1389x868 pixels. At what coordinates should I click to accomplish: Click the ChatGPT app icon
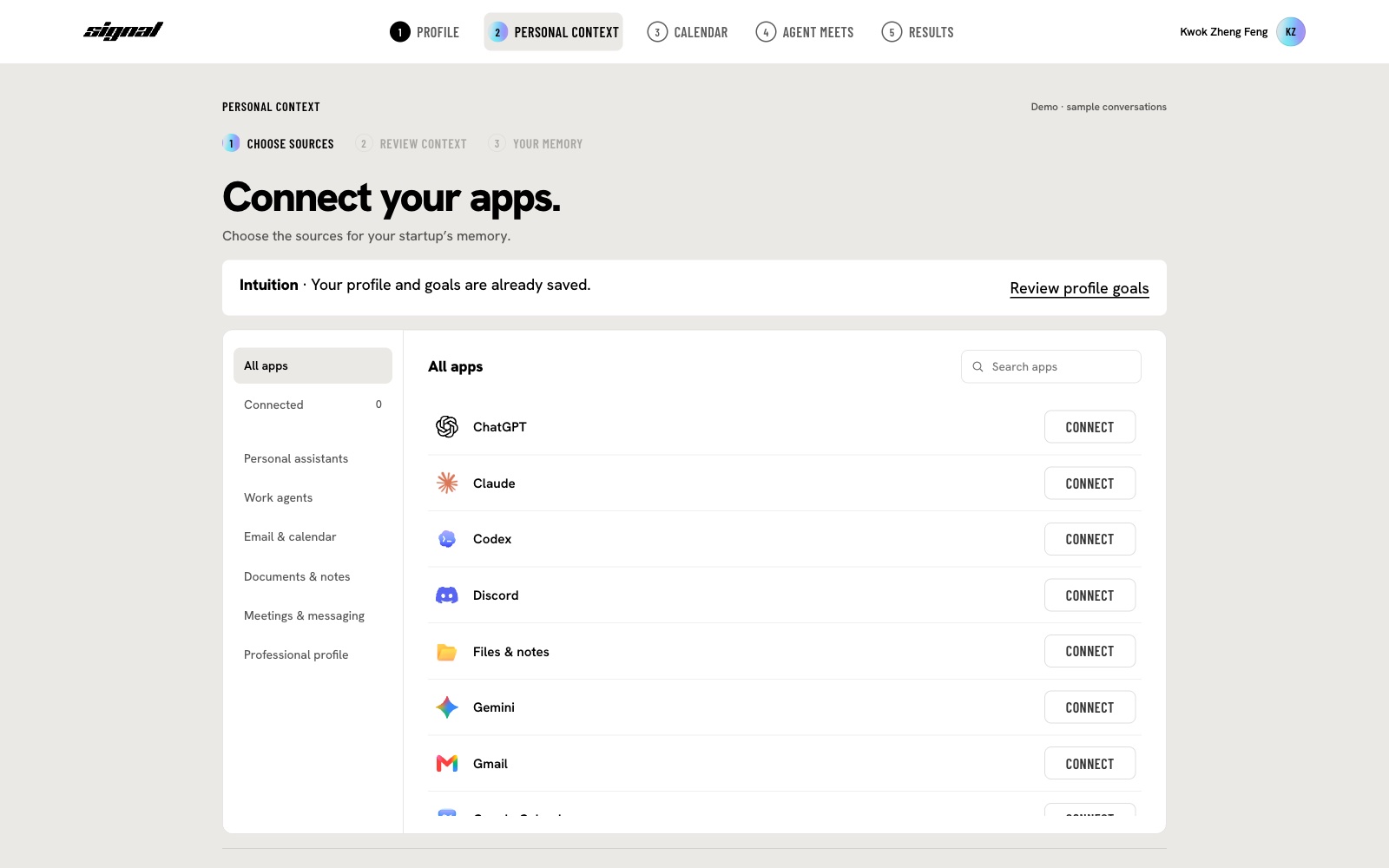click(447, 426)
